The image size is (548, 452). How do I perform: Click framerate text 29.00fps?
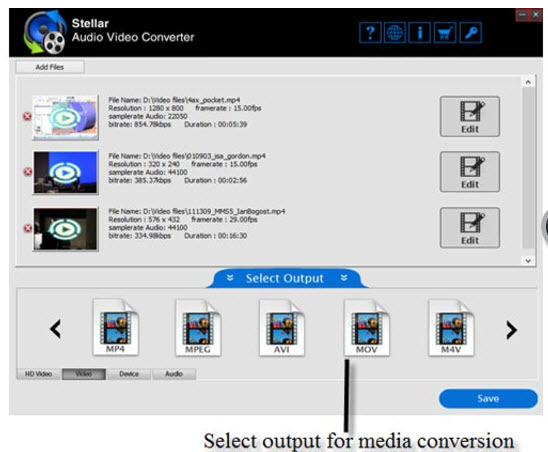pos(244,220)
